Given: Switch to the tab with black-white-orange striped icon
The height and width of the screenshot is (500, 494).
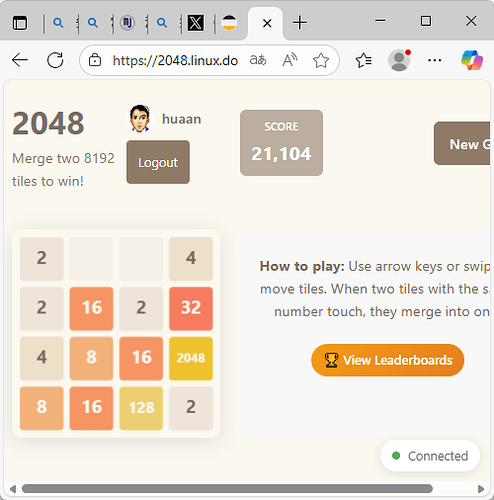Looking at the screenshot, I should (229, 23).
